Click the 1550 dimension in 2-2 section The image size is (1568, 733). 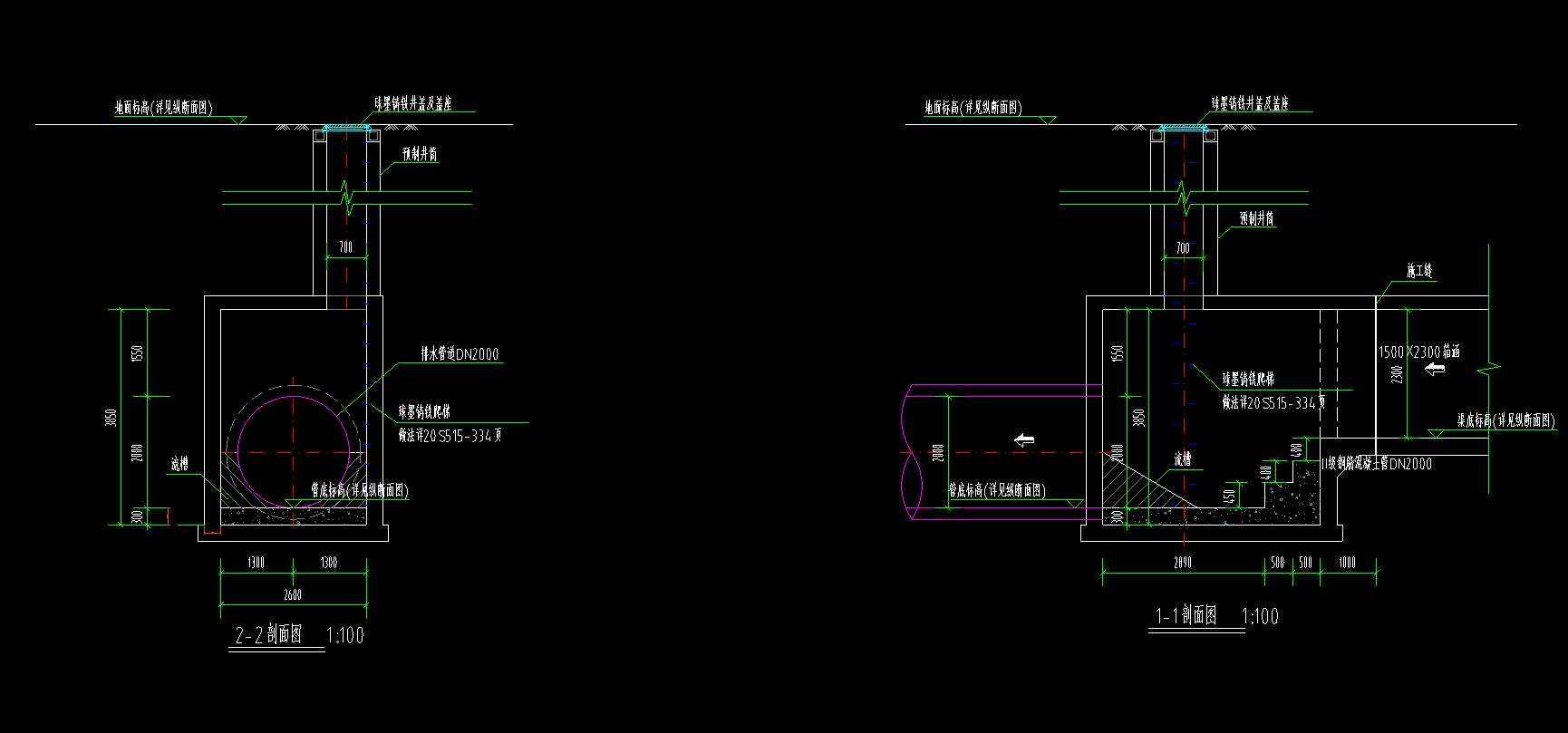point(137,352)
